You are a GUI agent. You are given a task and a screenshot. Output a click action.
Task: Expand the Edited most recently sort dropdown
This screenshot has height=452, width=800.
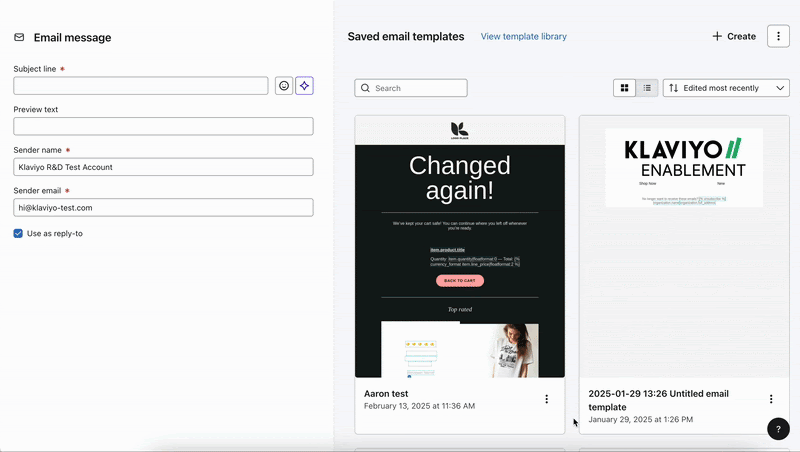coord(726,88)
